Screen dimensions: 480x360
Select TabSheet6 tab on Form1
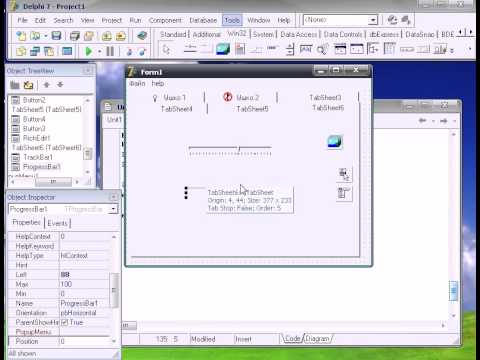(x=328, y=108)
